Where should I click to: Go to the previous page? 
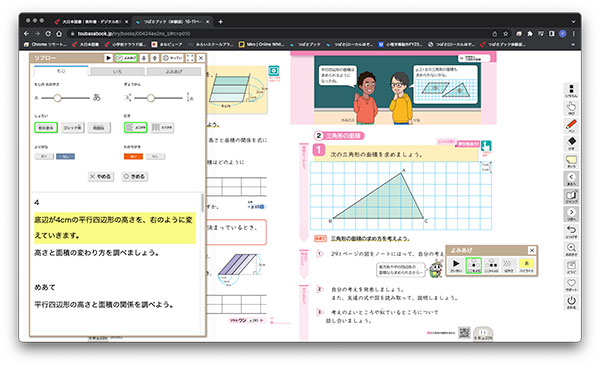pyautogui.click(x=571, y=179)
